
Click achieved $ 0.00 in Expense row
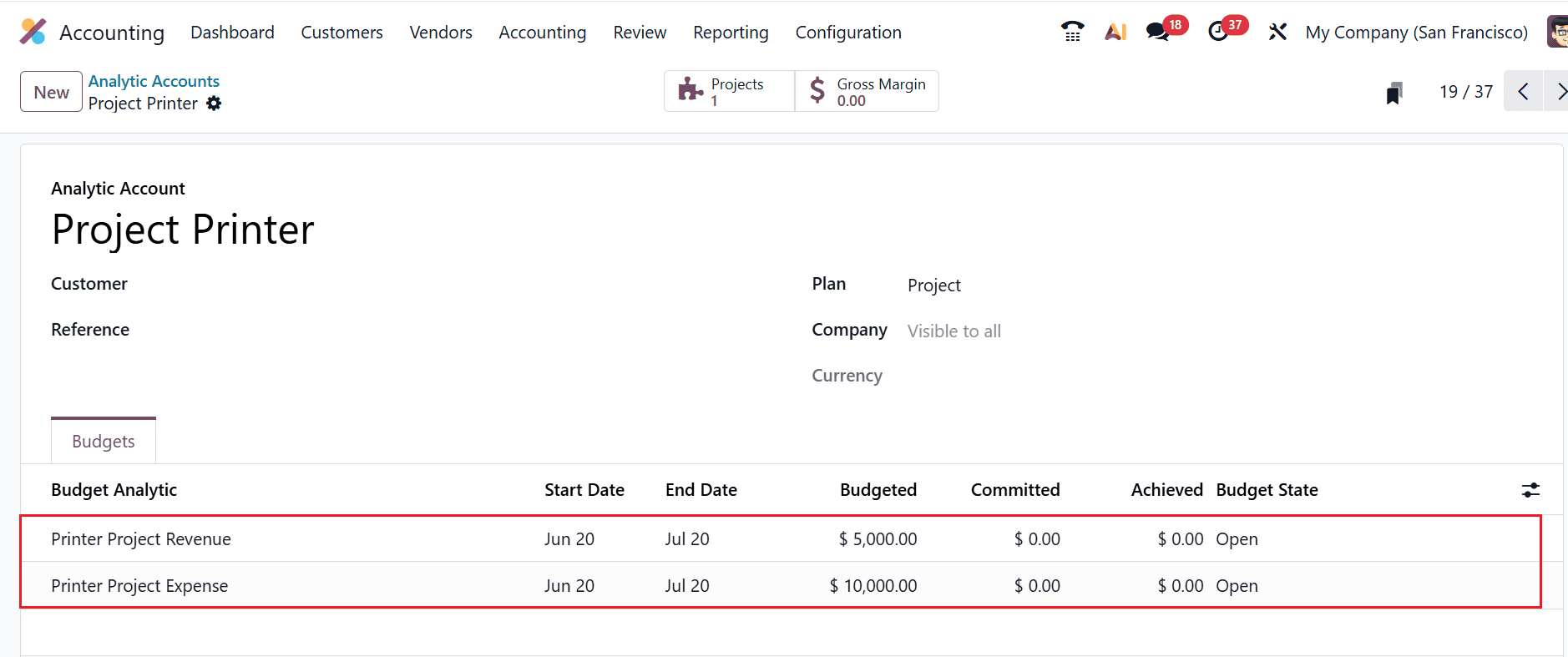(x=1181, y=586)
